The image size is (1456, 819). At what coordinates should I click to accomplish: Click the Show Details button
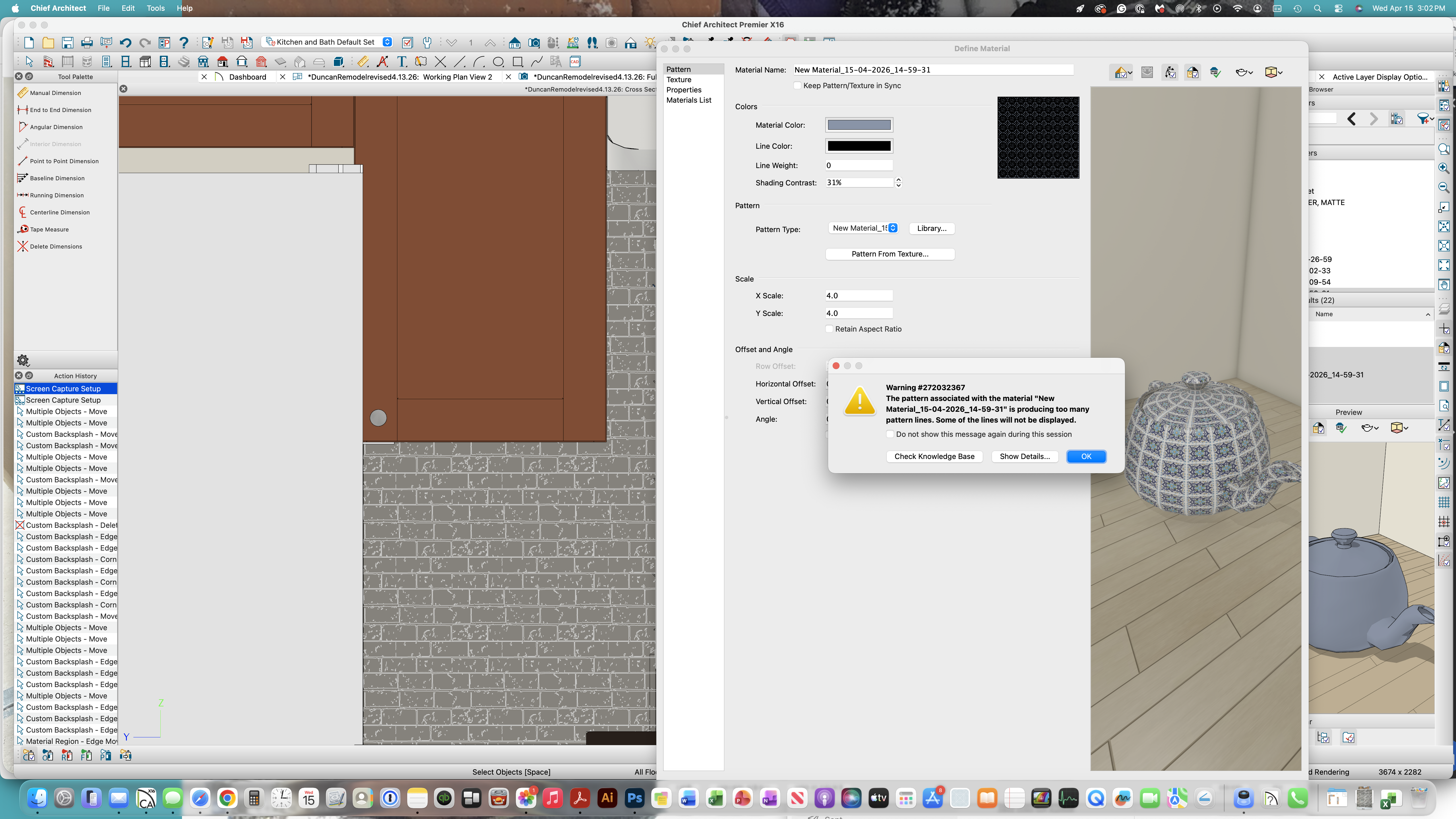click(x=1024, y=457)
